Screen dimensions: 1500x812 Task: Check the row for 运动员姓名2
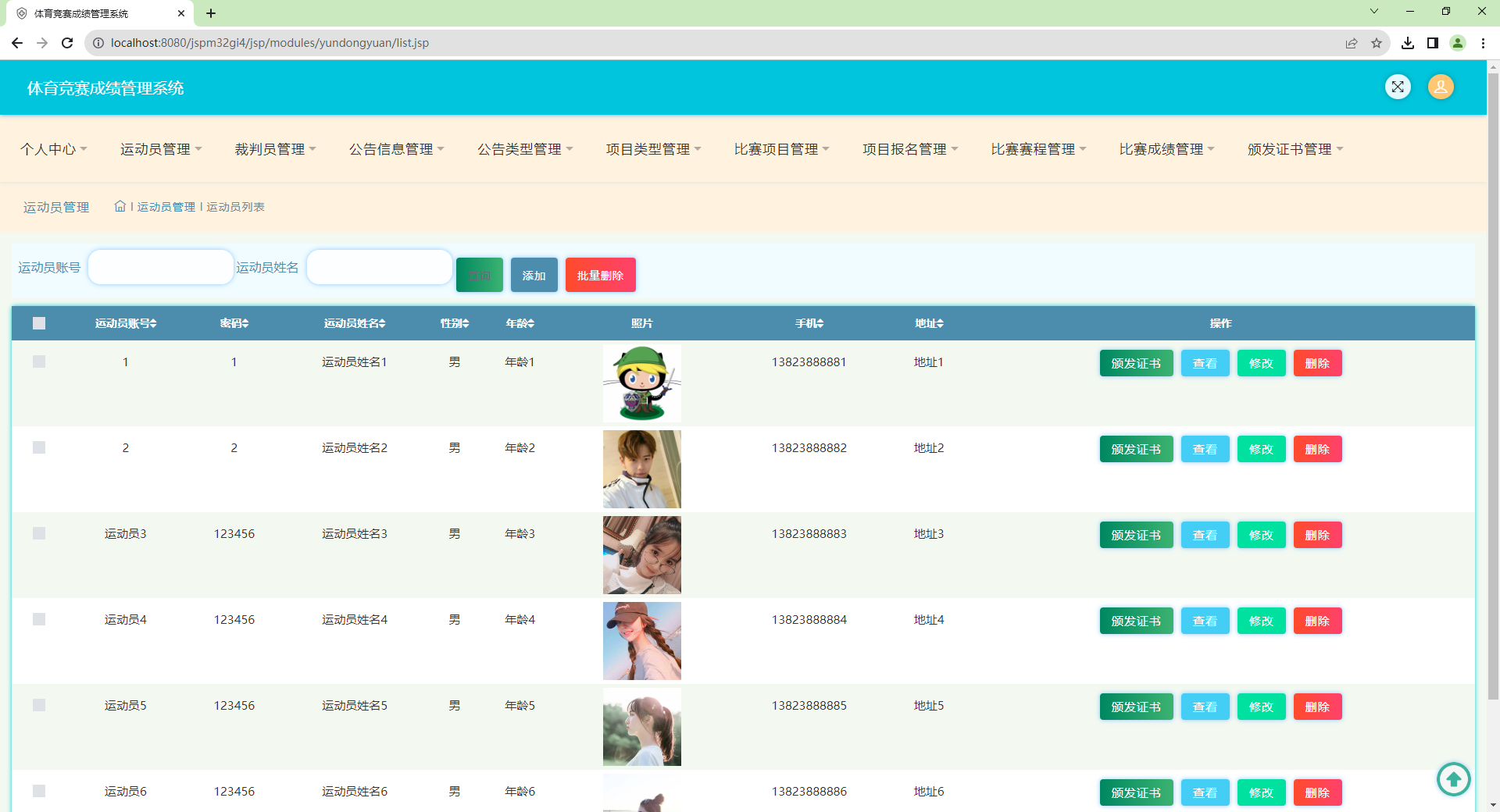point(39,447)
